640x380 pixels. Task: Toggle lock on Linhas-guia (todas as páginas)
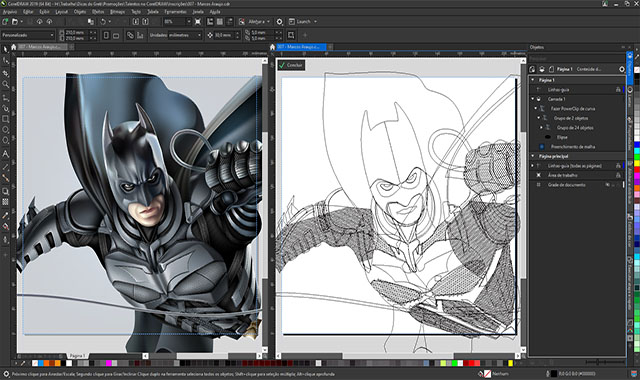click(x=618, y=166)
